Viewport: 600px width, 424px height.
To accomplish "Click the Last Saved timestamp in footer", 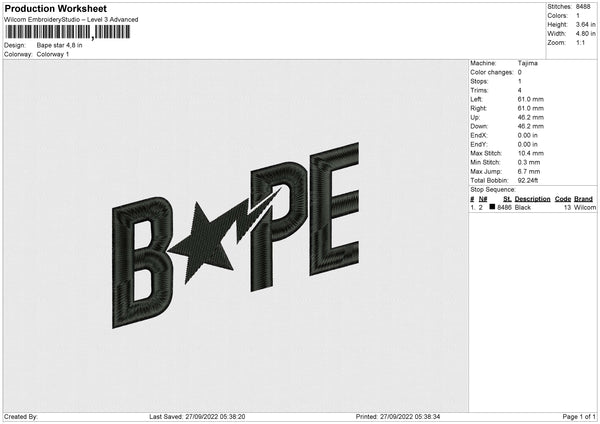I will point(197,417).
